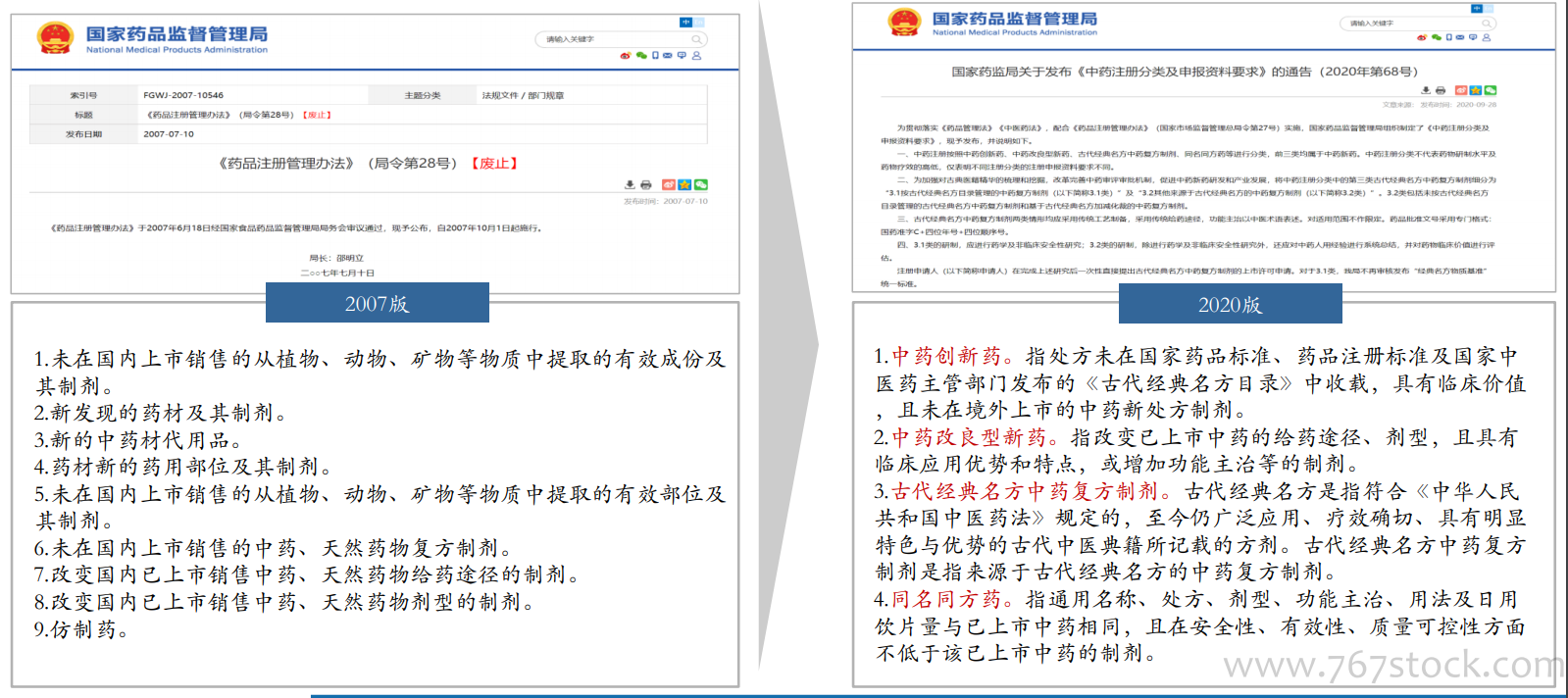Open the header WeChat icon on the 2007 page

pyautogui.click(x=641, y=56)
